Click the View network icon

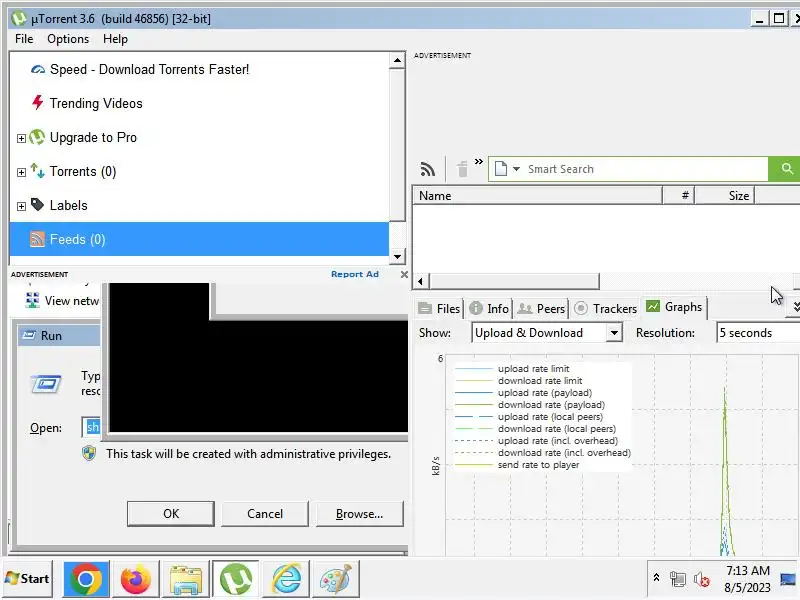tap(32, 301)
